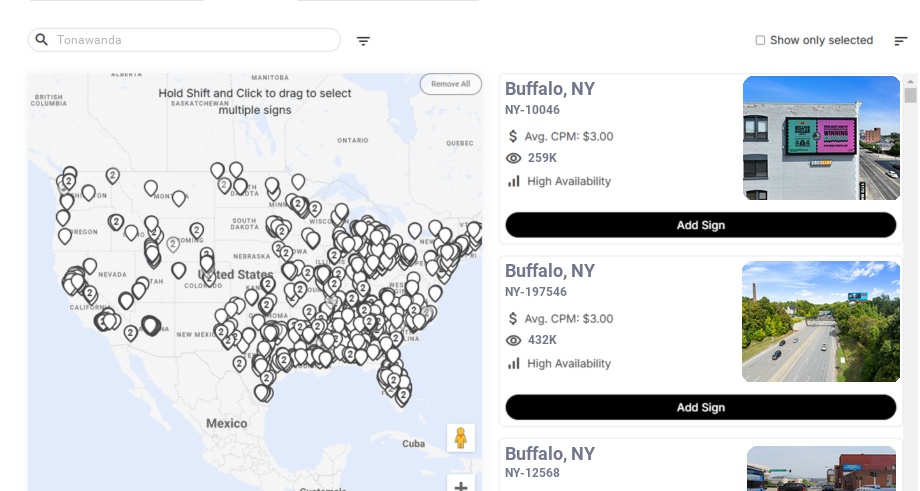The height and width of the screenshot is (491, 920).
Task: Click the Buffalo, NY title for NY-12568
Action: pos(550,453)
